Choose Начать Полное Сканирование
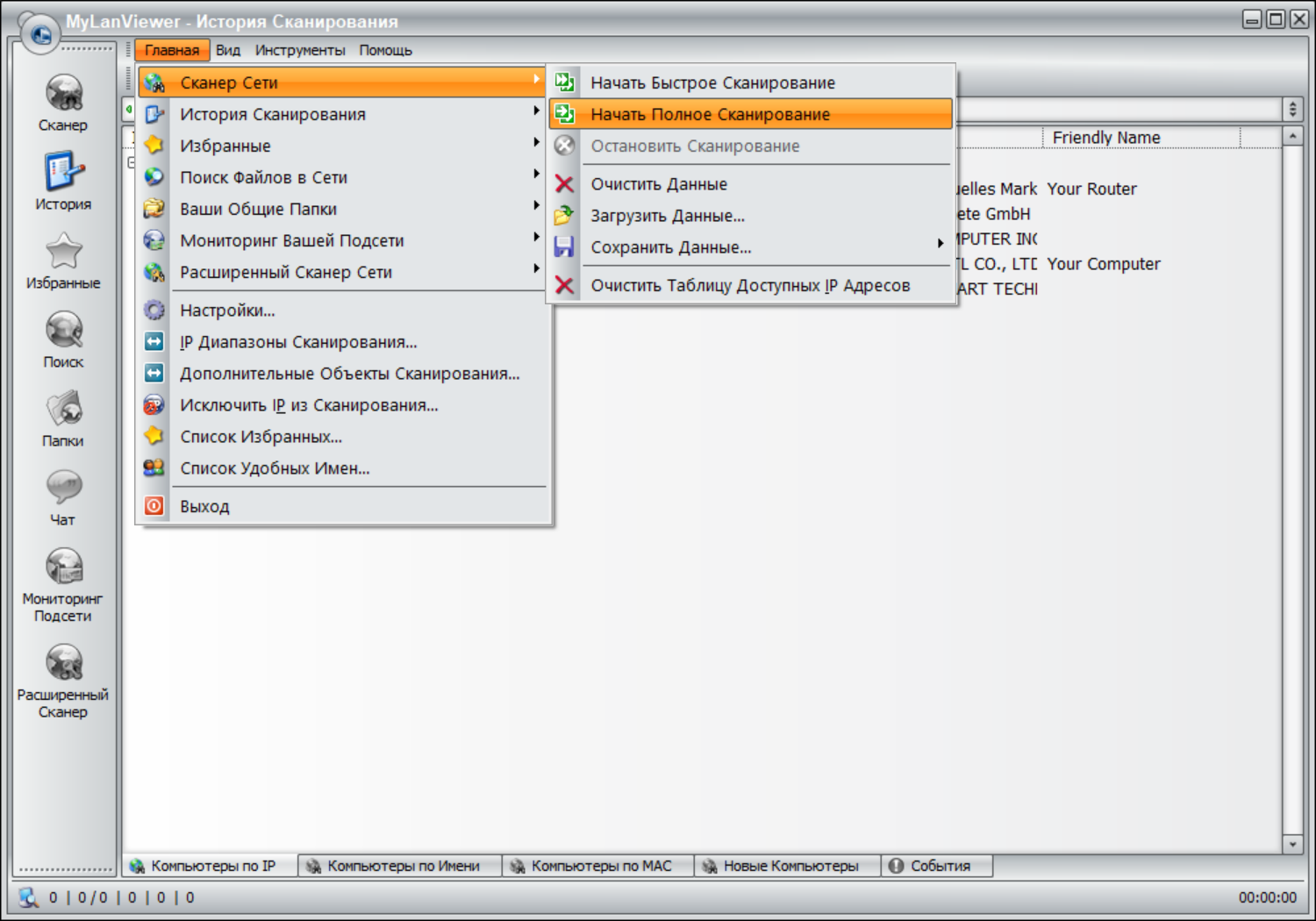 click(x=751, y=114)
